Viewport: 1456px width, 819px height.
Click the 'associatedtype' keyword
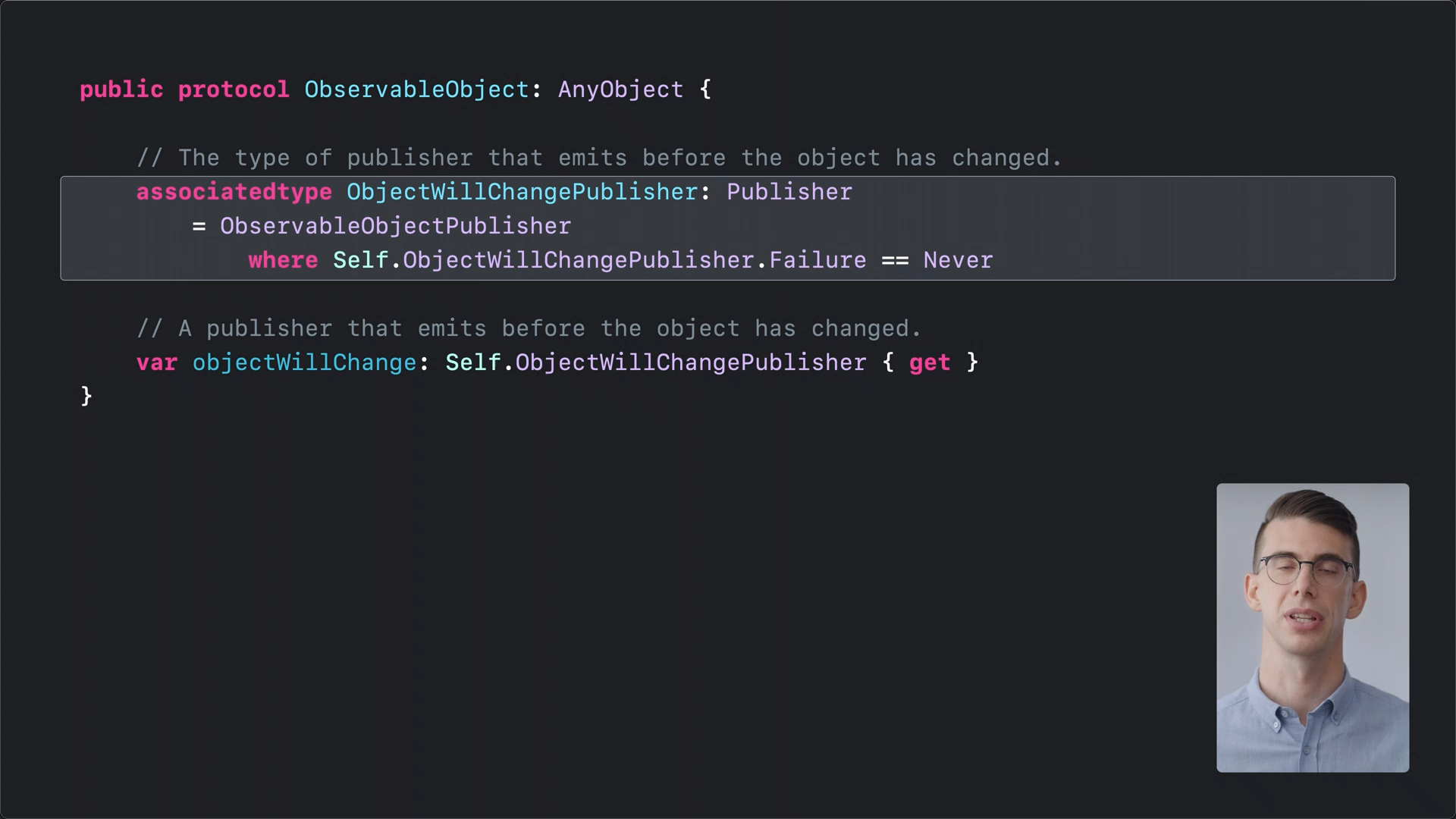pyautogui.click(x=234, y=193)
